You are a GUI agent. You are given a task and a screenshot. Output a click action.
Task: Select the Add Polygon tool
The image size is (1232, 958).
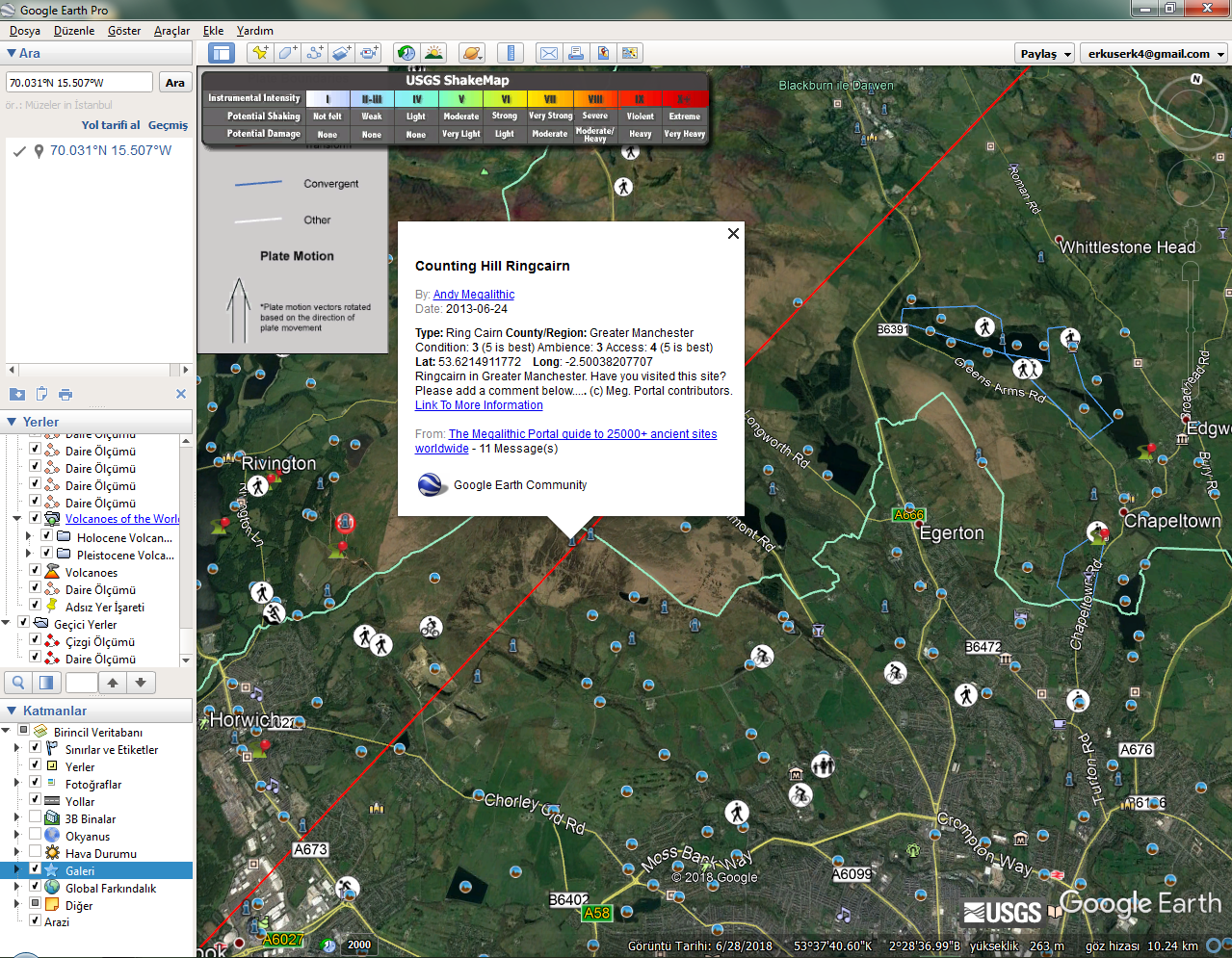(x=287, y=53)
